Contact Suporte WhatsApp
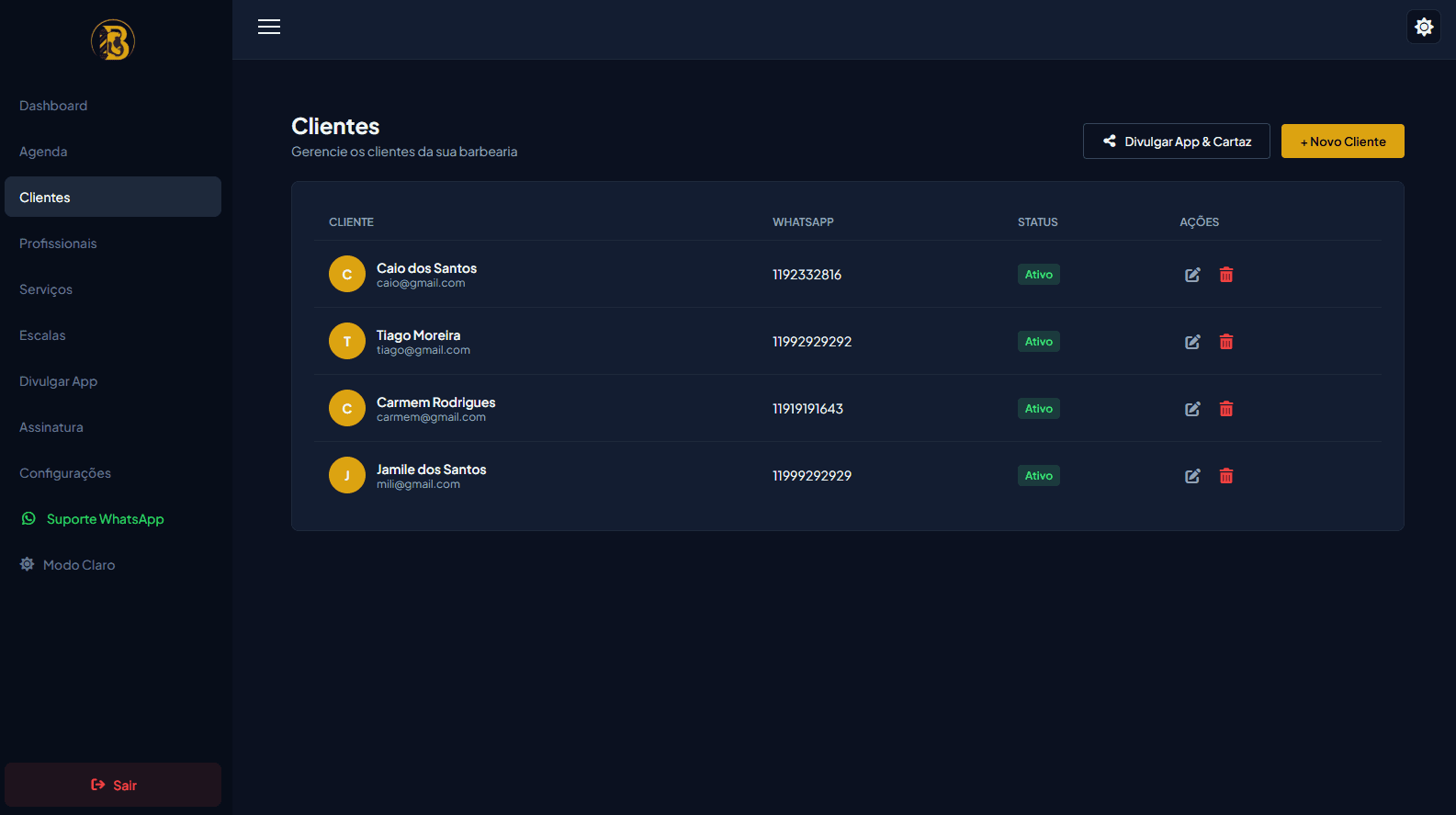 [x=113, y=519]
